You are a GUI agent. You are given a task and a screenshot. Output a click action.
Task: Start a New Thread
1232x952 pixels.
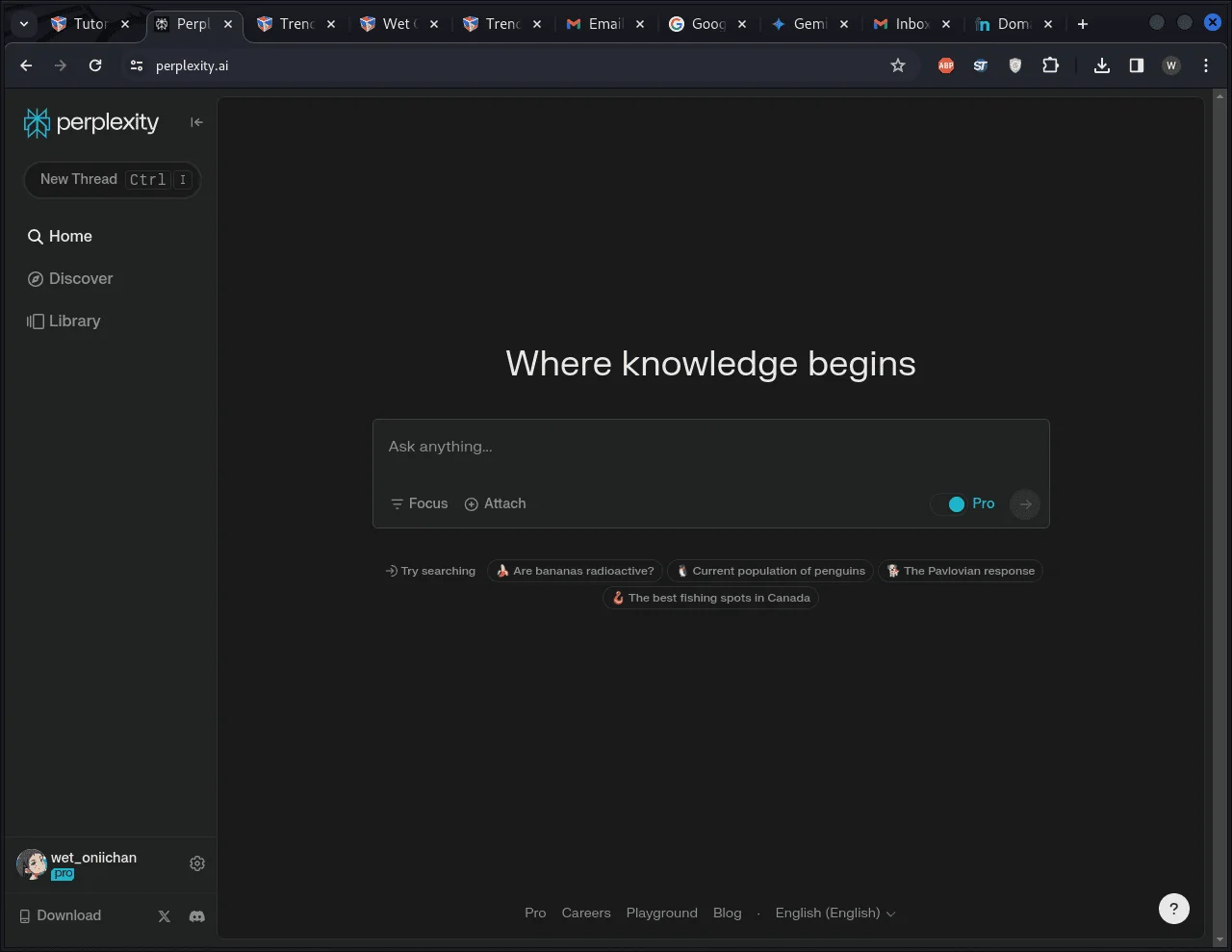pyautogui.click(x=113, y=179)
